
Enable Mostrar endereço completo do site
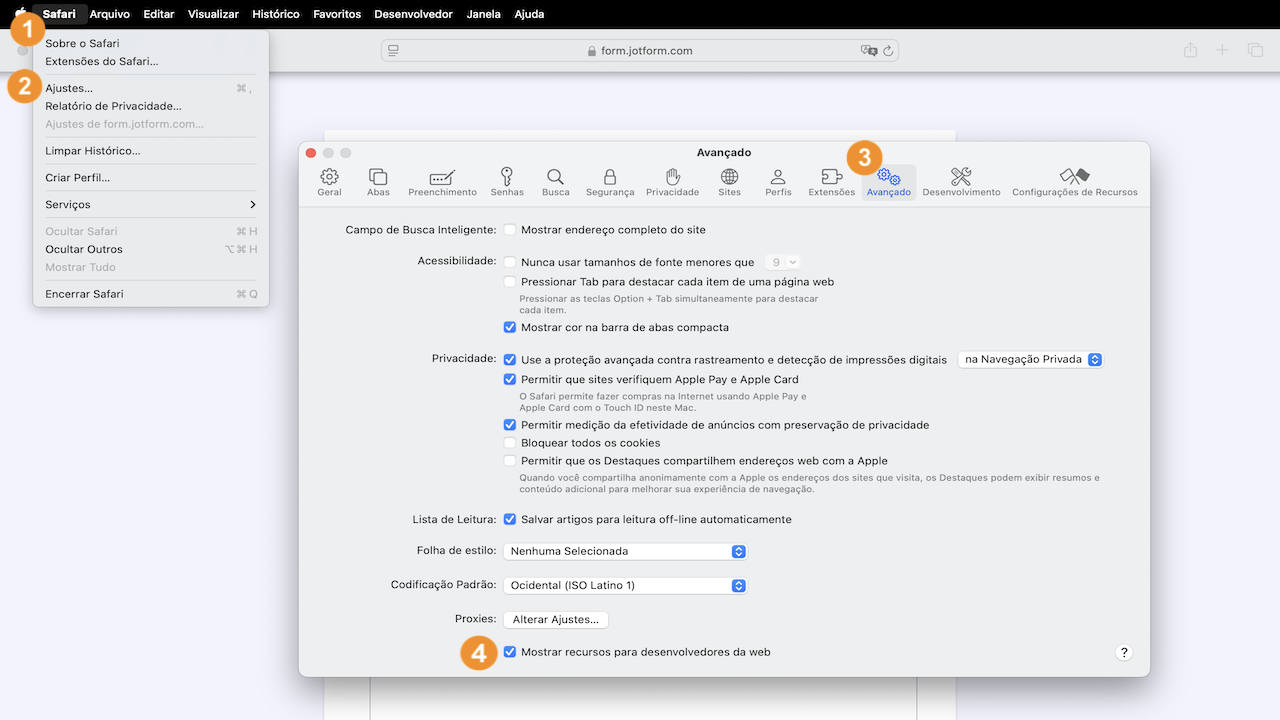tap(510, 230)
